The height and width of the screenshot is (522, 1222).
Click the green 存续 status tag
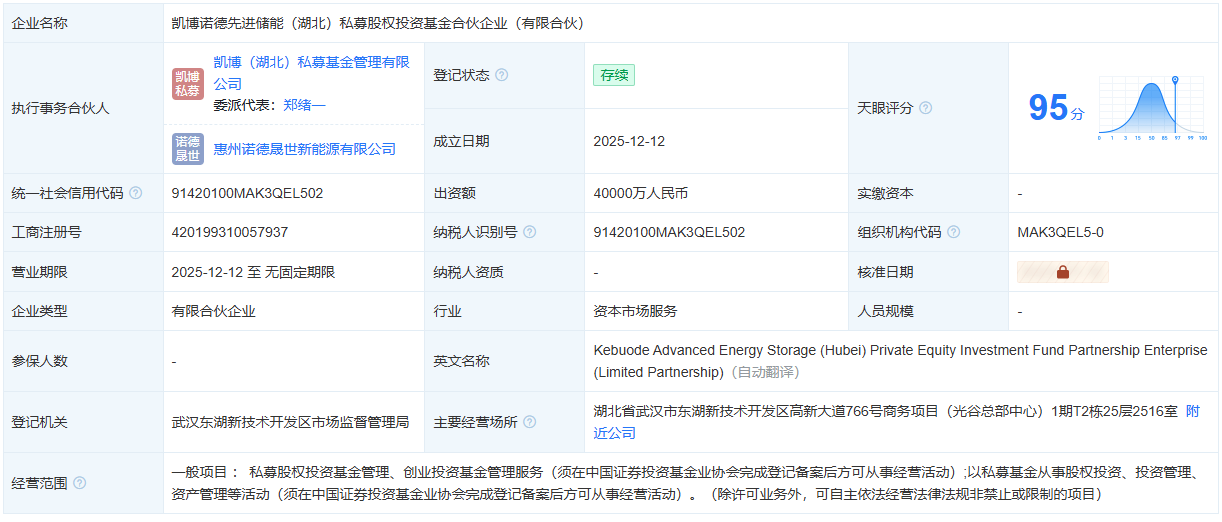(x=614, y=75)
